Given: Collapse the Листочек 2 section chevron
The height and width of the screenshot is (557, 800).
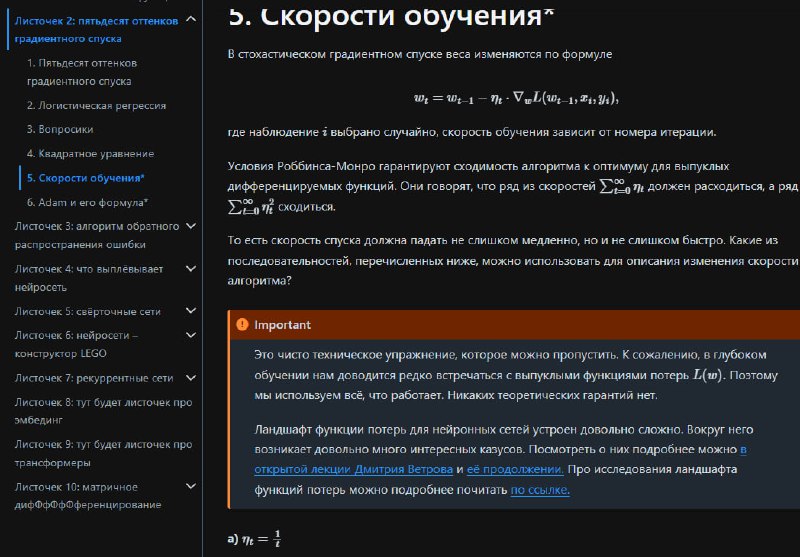Looking at the screenshot, I should 191,20.
